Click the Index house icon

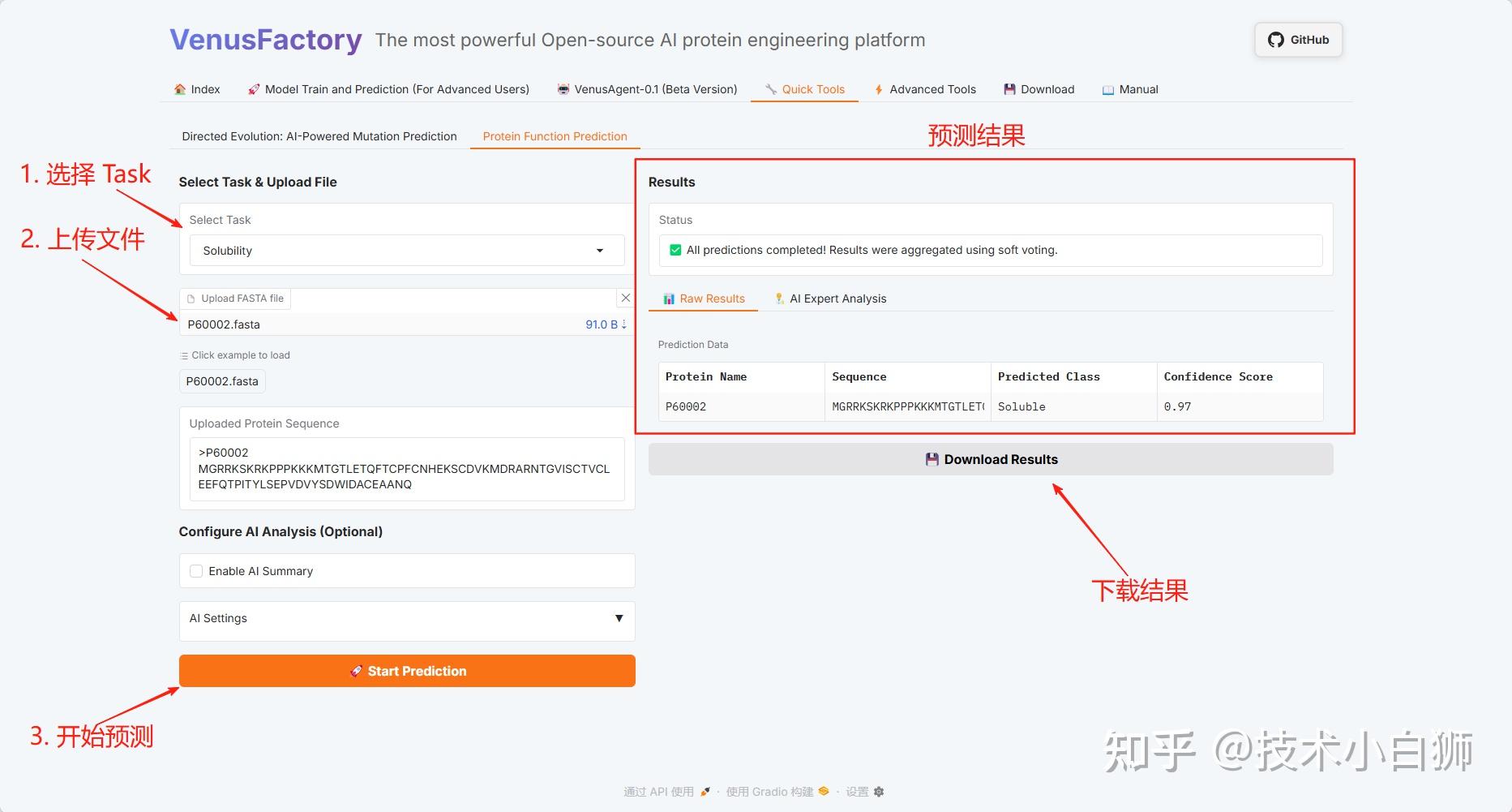[x=180, y=89]
